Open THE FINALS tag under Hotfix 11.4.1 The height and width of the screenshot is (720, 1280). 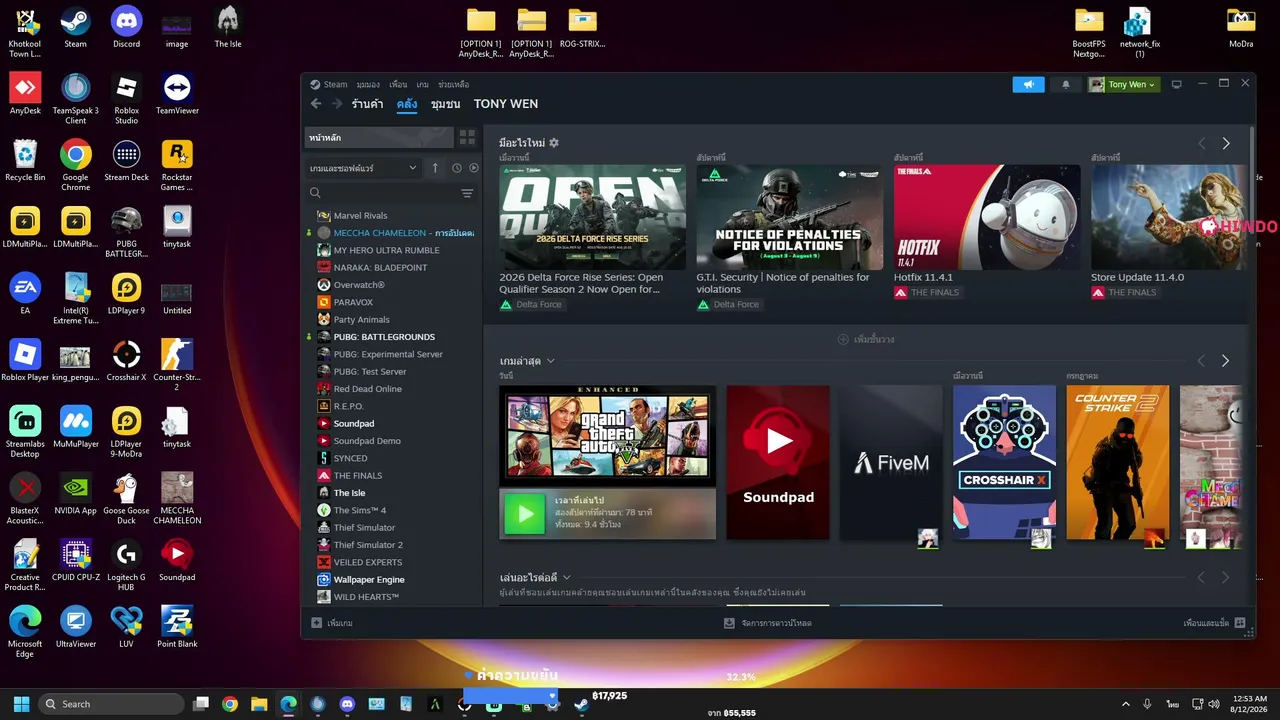pos(927,292)
